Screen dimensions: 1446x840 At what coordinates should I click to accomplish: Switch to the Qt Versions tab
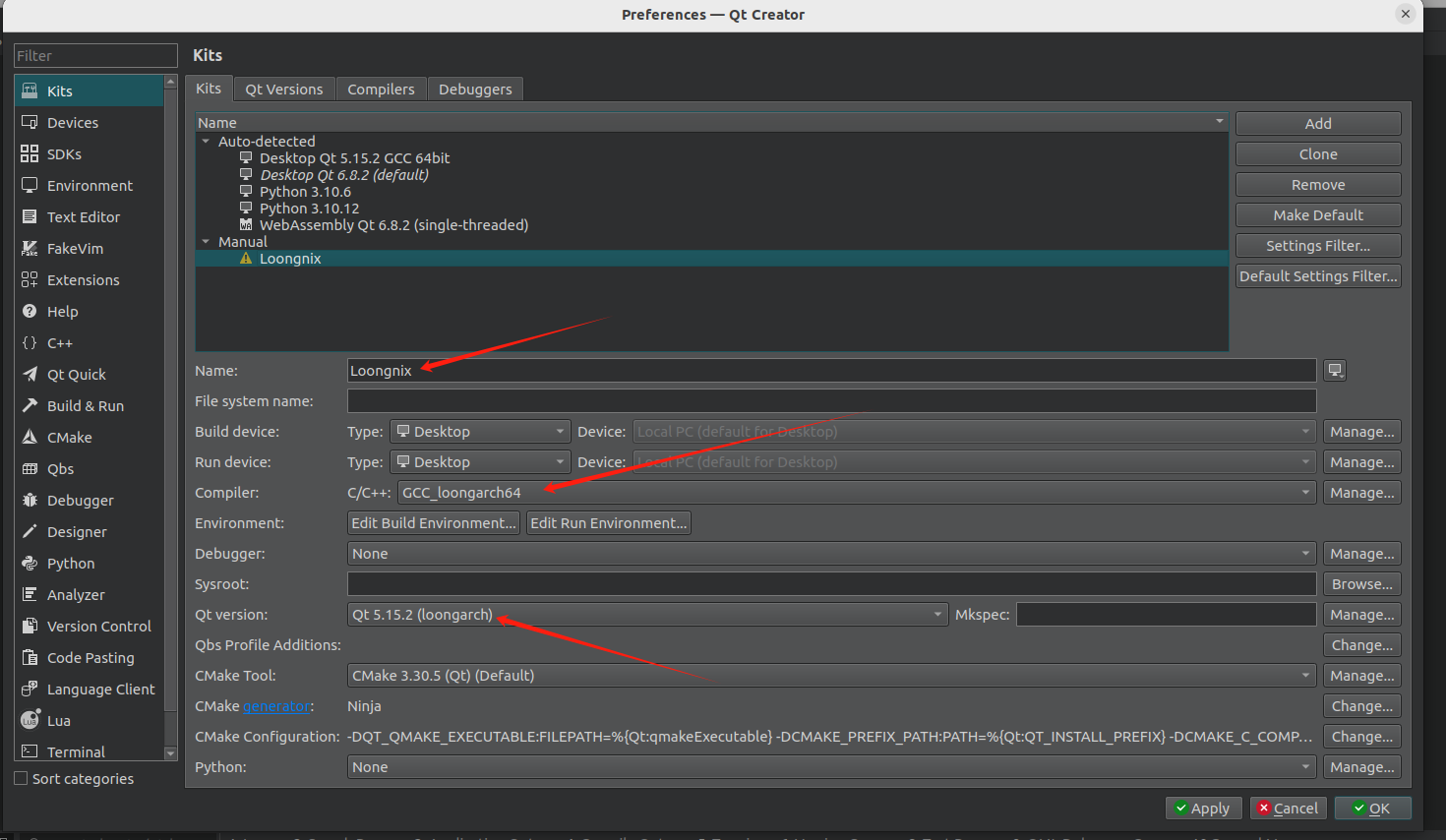pos(284,90)
